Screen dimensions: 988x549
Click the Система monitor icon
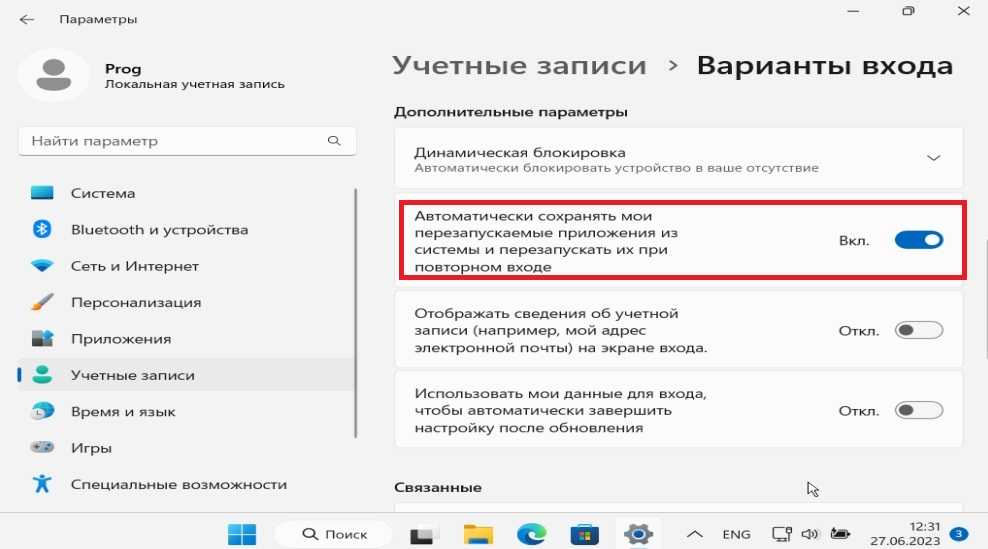[42, 193]
